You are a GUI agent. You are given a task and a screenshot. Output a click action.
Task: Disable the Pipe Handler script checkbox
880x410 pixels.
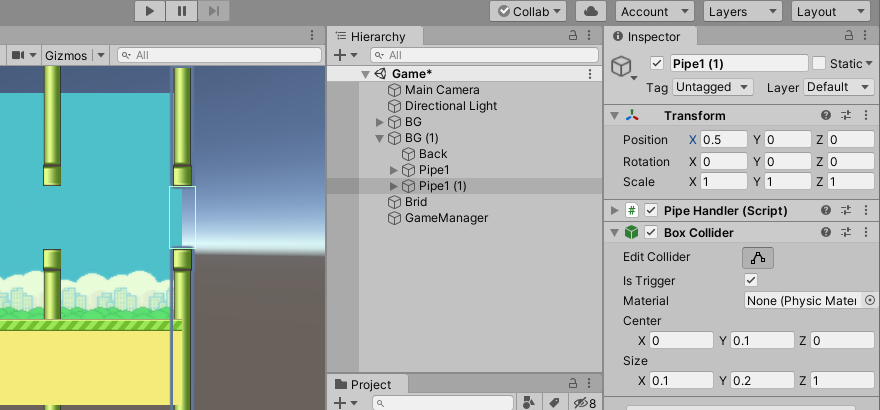point(650,210)
